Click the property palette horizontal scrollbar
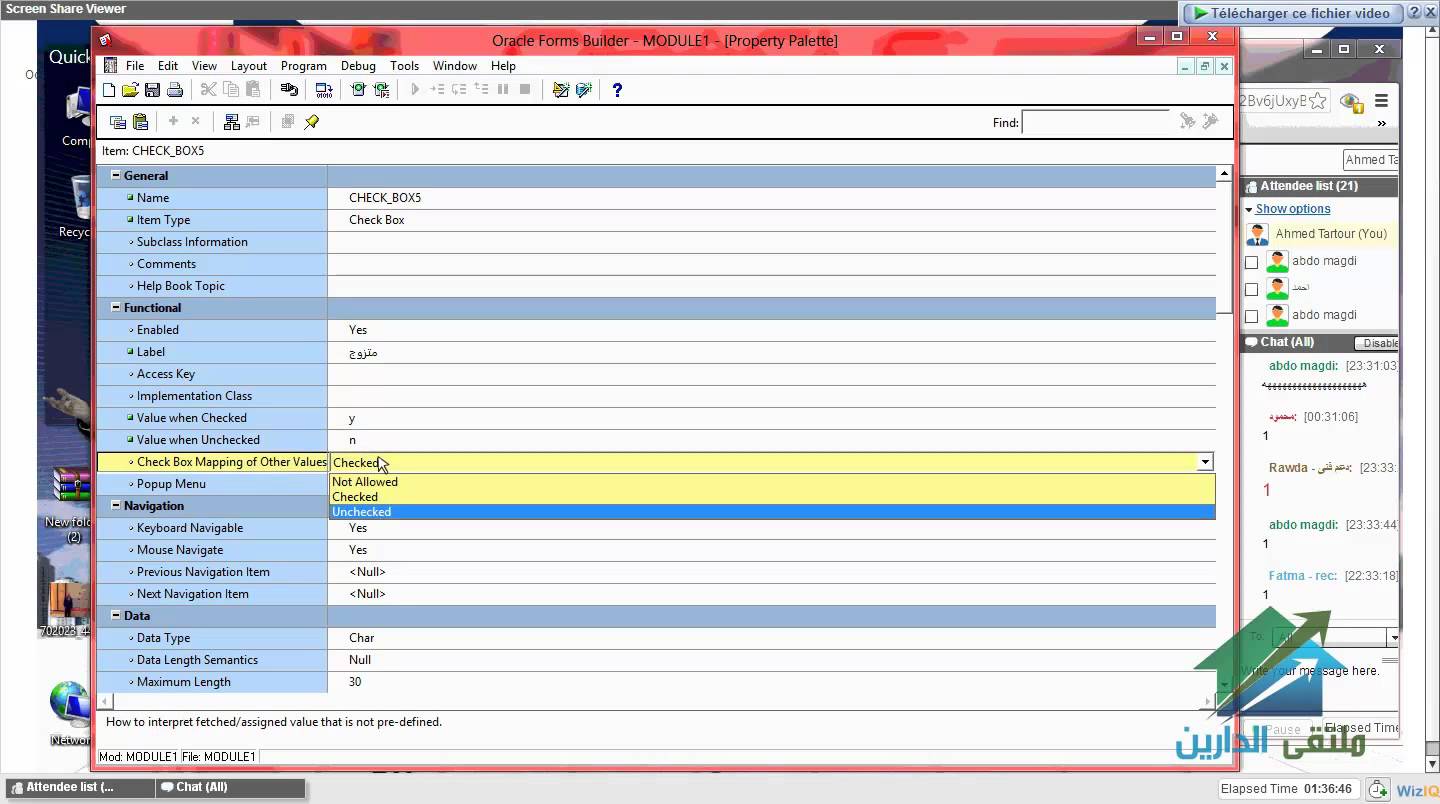This screenshot has height=804, width=1440. click(658, 701)
